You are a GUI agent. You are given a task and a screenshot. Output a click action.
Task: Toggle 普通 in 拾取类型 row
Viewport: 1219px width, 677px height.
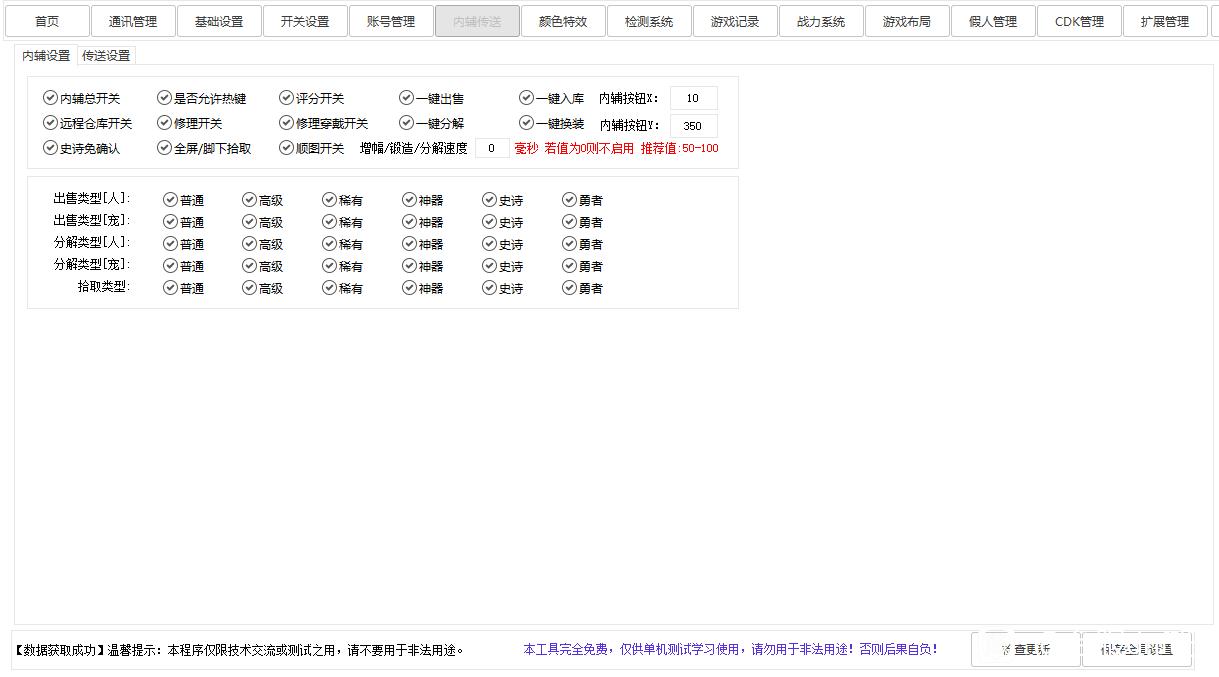pyautogui.click(x=184, y=288)
